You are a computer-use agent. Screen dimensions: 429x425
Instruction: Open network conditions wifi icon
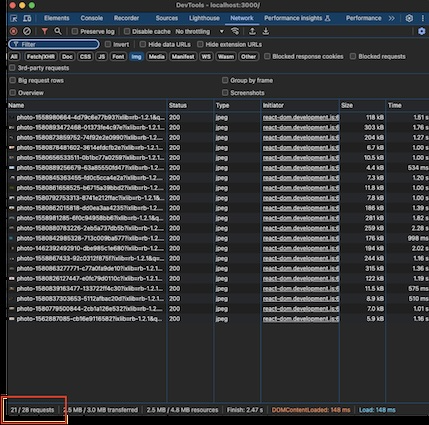coord(235,31)
